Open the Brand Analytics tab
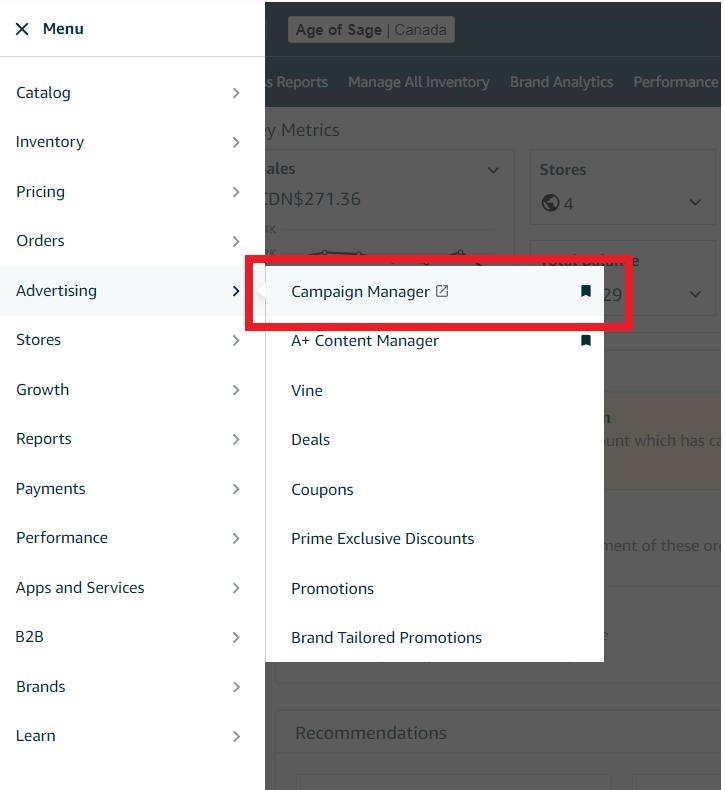Viewport: 725px width, 790px height. pyautogui.click(x=561, y=82)
